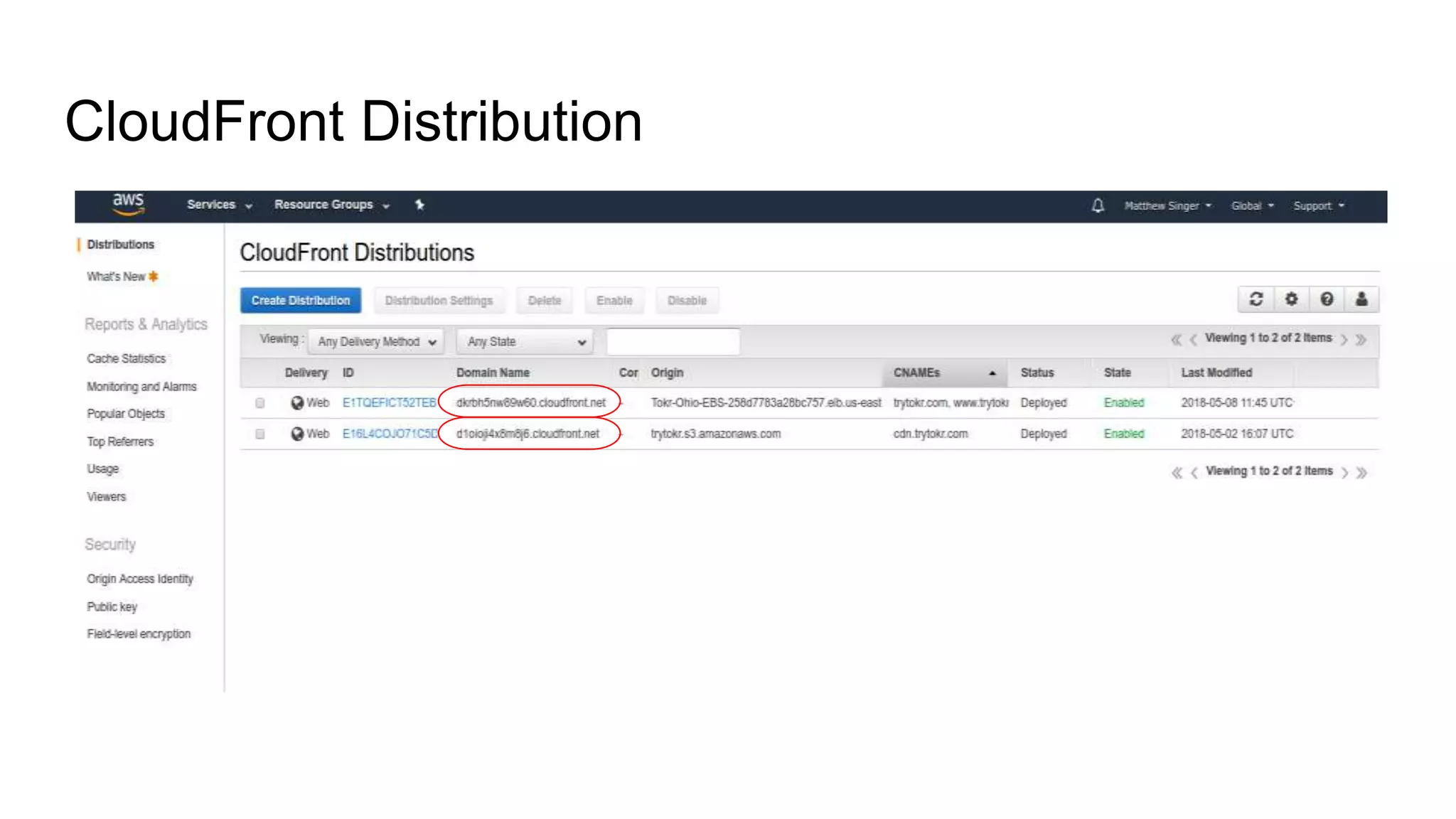
Task: Click the globe Web icon for E1TQEFICT52TEB row
Action: tap(297, 402)
